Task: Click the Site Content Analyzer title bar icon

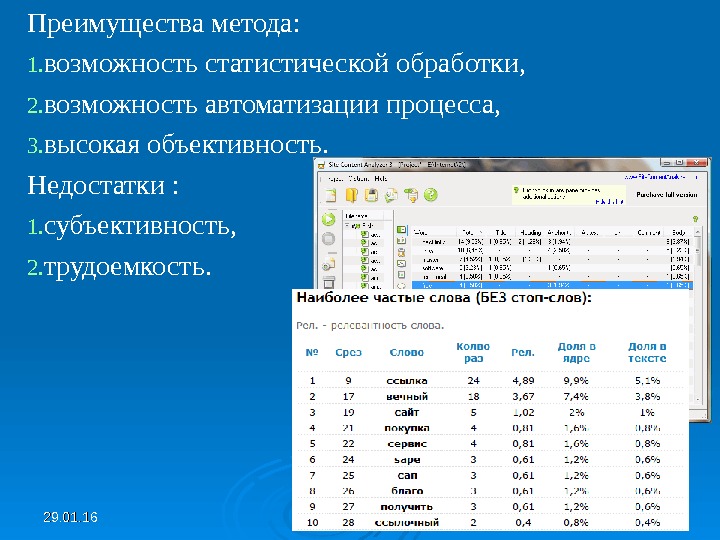Action: click(321, 164)
